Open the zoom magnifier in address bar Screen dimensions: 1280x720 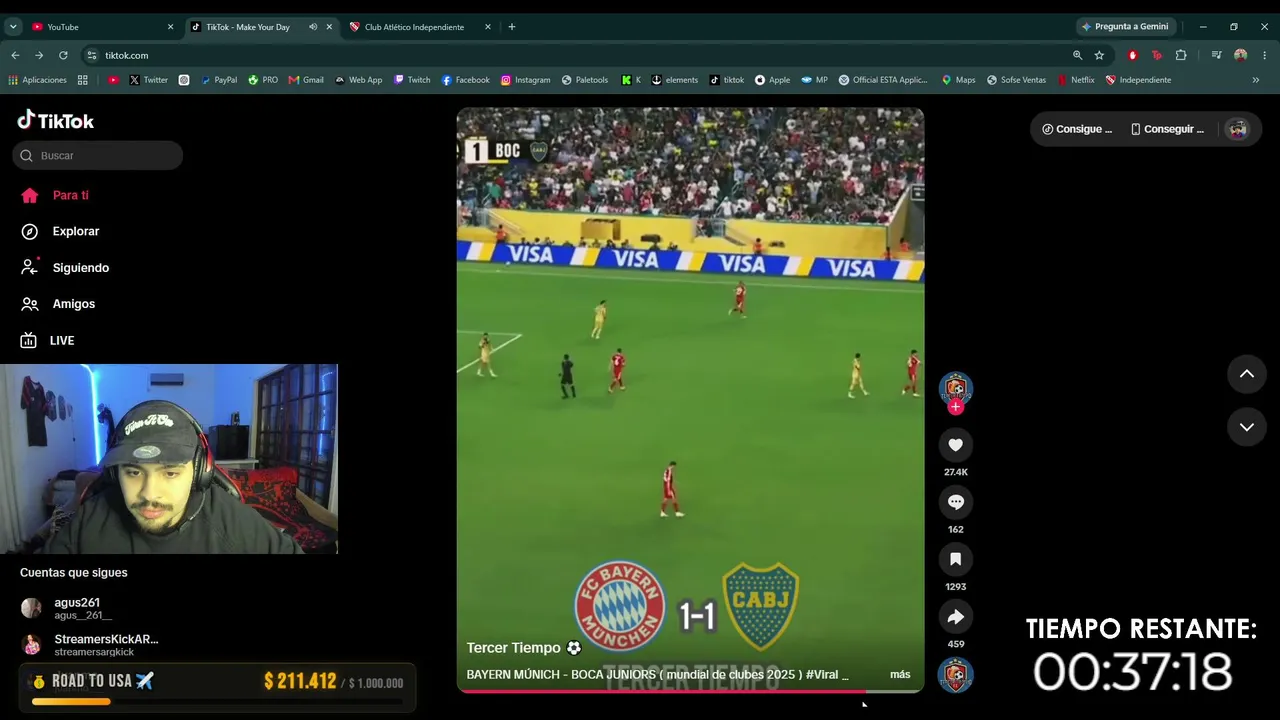pos(1077,55)
